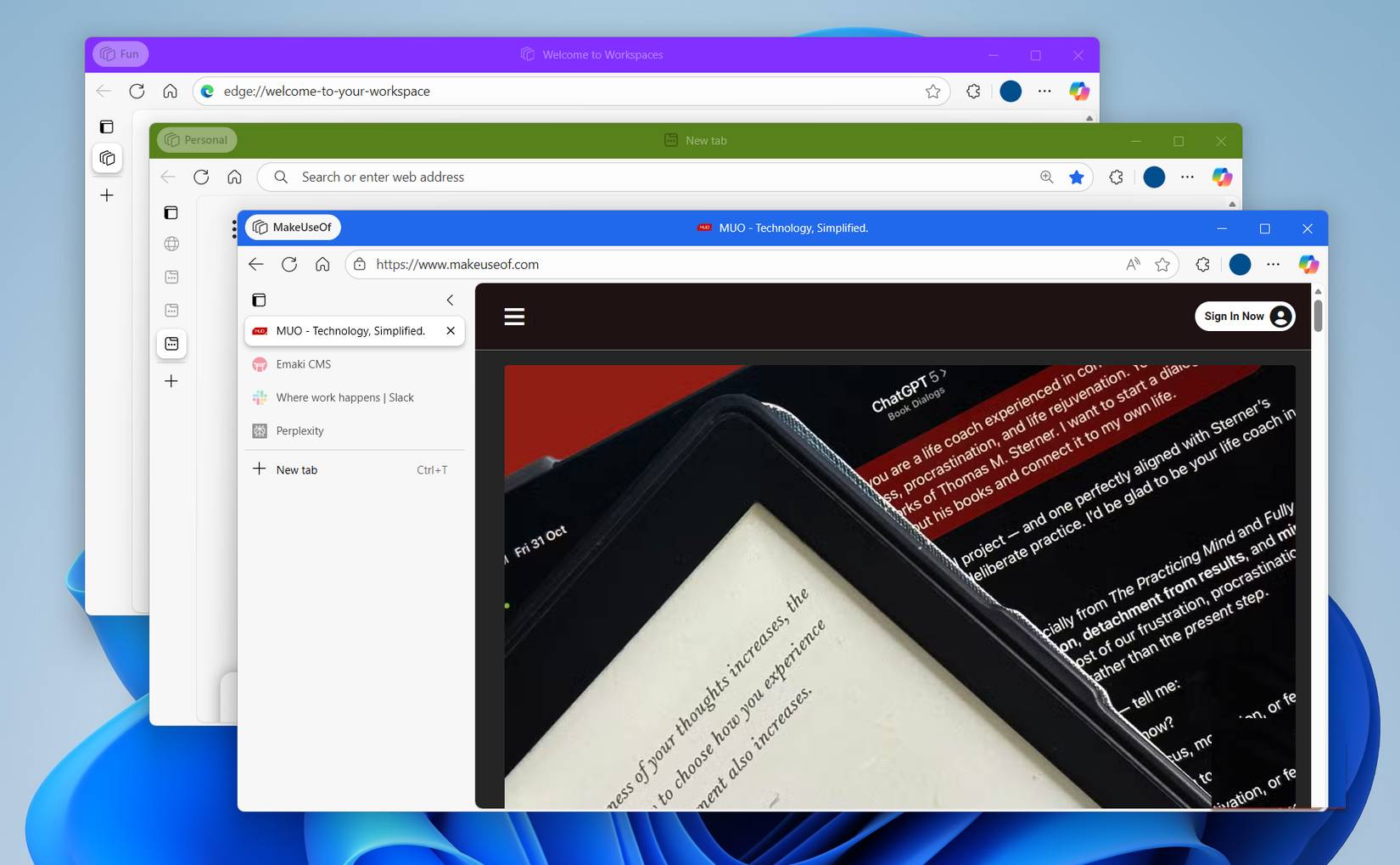Open the profile avatar in the blue window

point(1240,264)
